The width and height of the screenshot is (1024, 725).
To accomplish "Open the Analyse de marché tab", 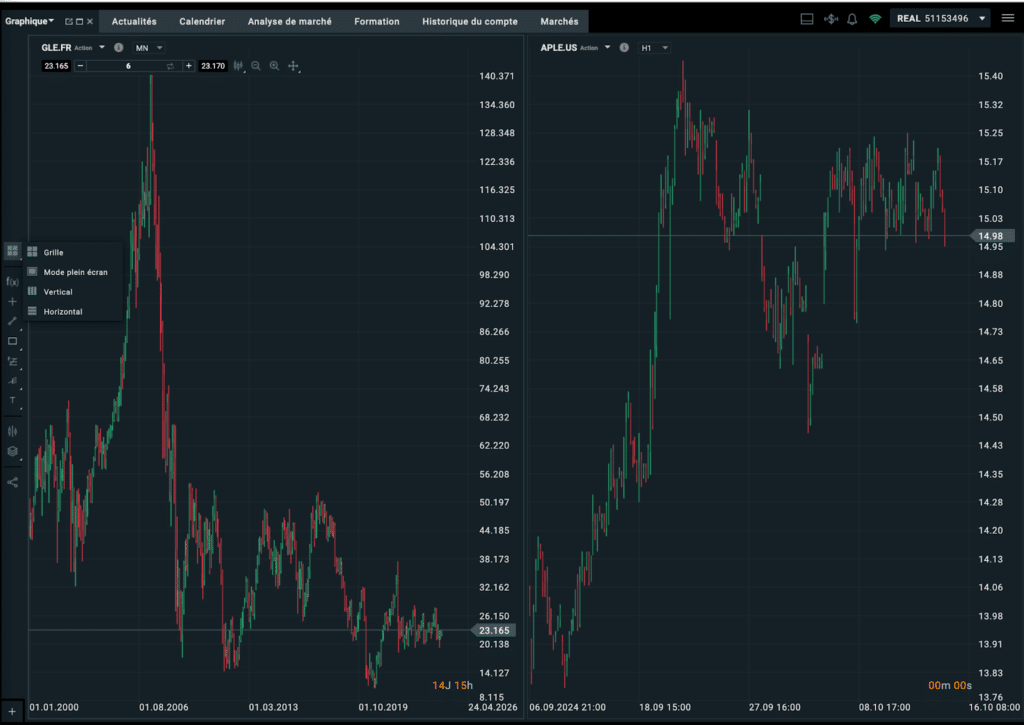I will tap(289, 22).
